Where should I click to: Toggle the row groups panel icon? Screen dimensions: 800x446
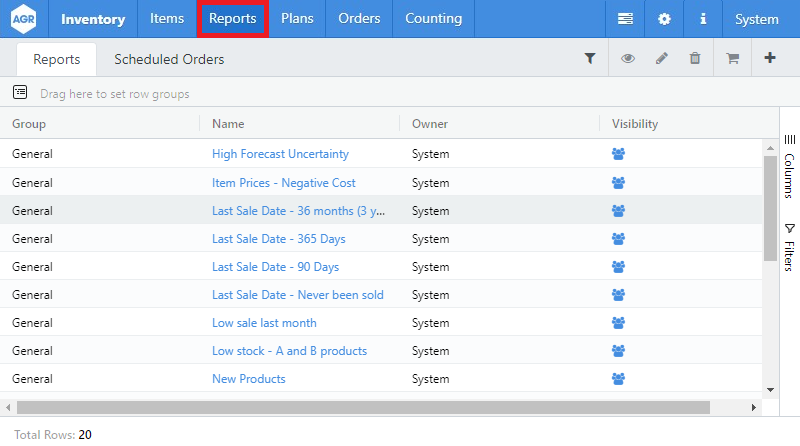[20, 93]
